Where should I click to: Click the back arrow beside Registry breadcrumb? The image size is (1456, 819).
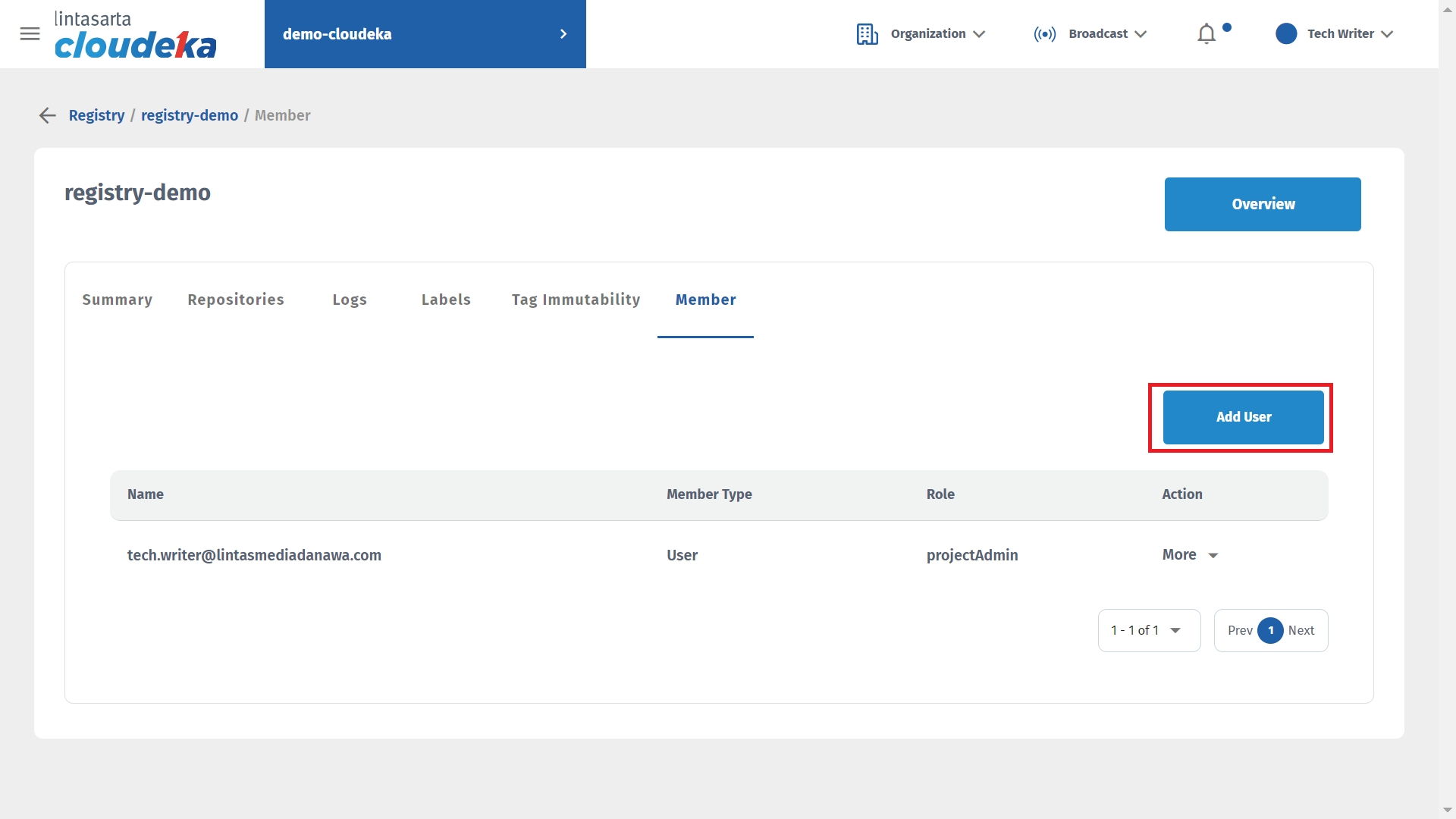tap(48, 115)
